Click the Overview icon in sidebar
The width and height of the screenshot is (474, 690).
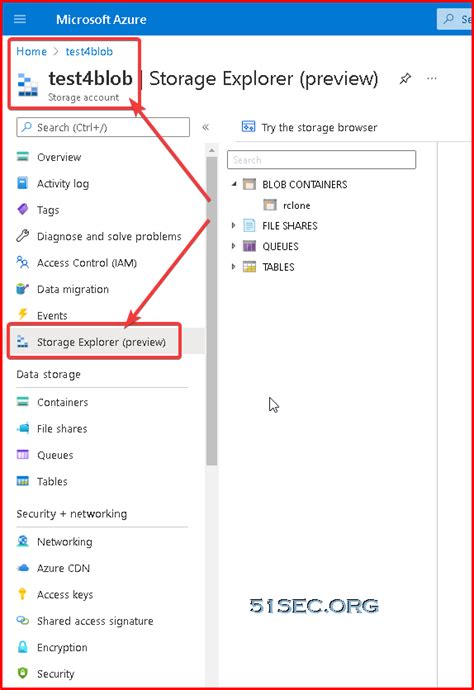tap(22, 157)
